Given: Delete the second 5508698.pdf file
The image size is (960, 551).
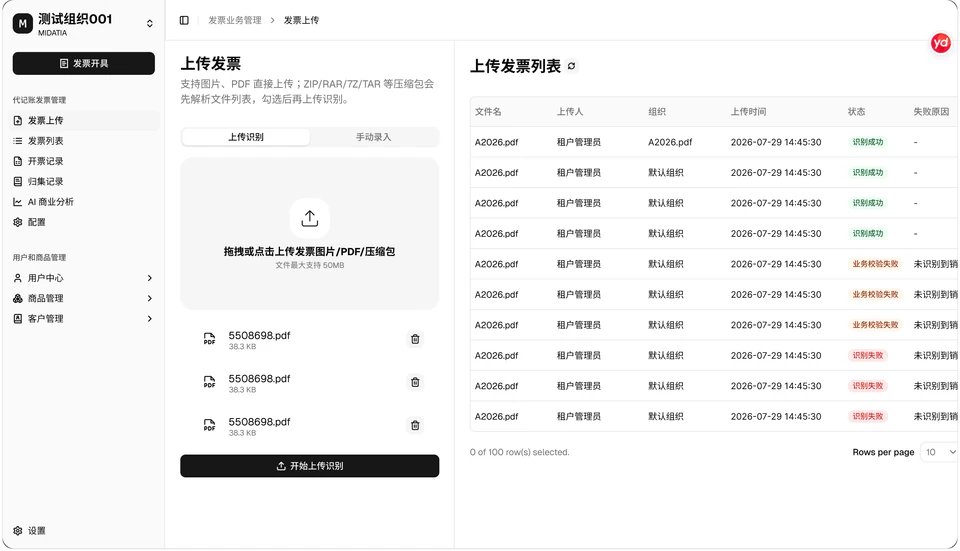Looking at the screenshot, I should [415, 383].
